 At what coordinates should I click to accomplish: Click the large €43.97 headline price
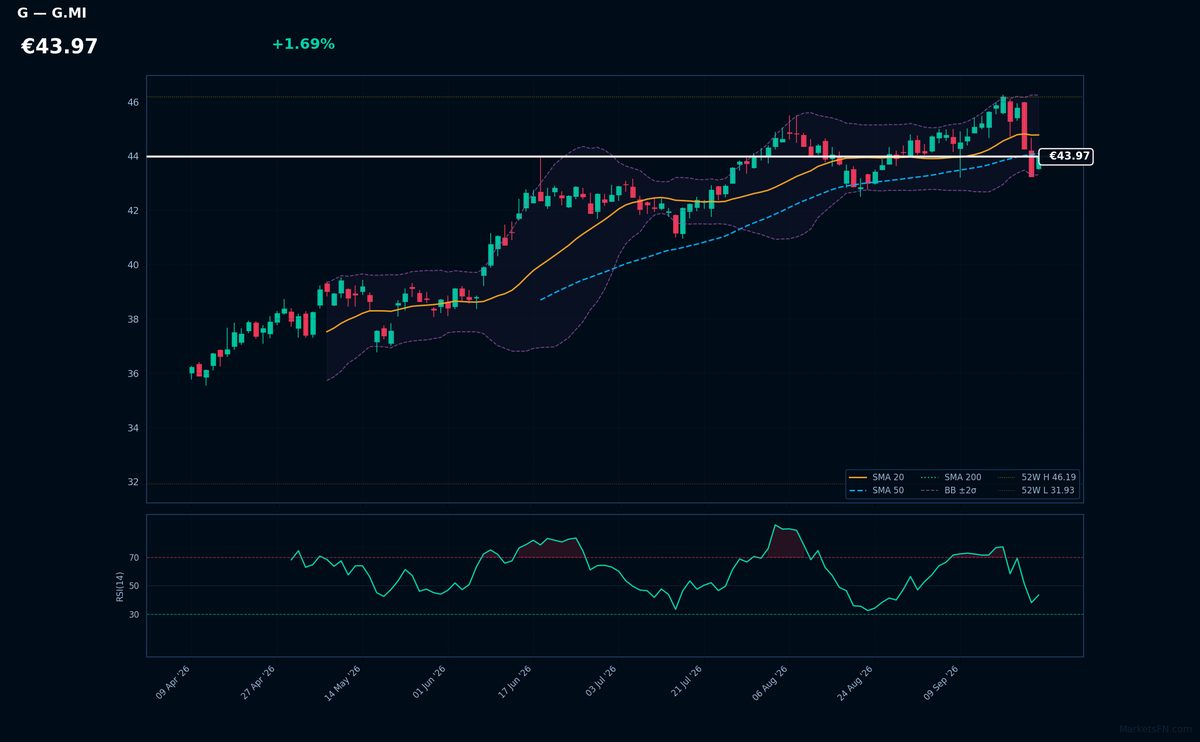point(59,47)
